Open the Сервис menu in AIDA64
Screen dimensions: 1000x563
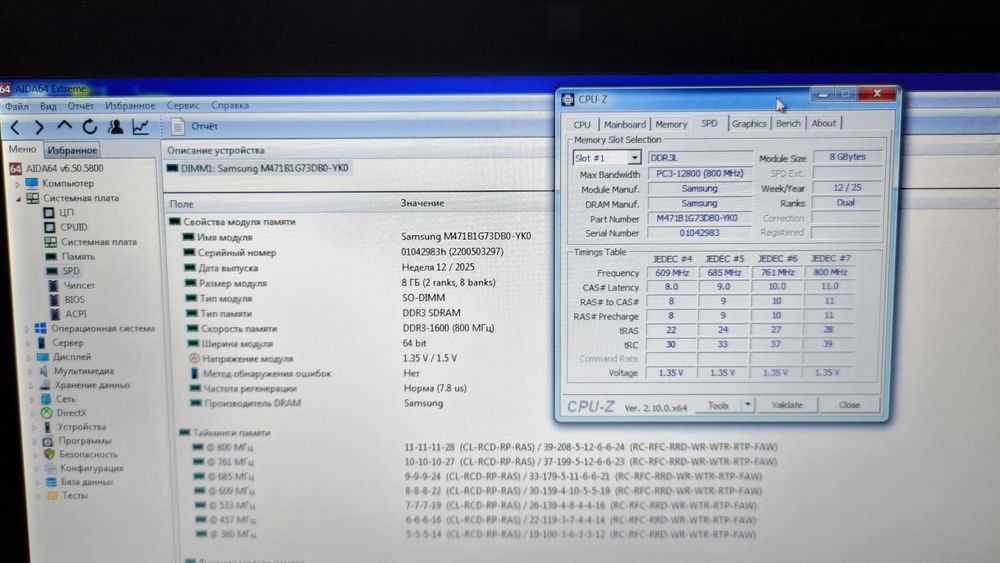[x=183, y=105]
